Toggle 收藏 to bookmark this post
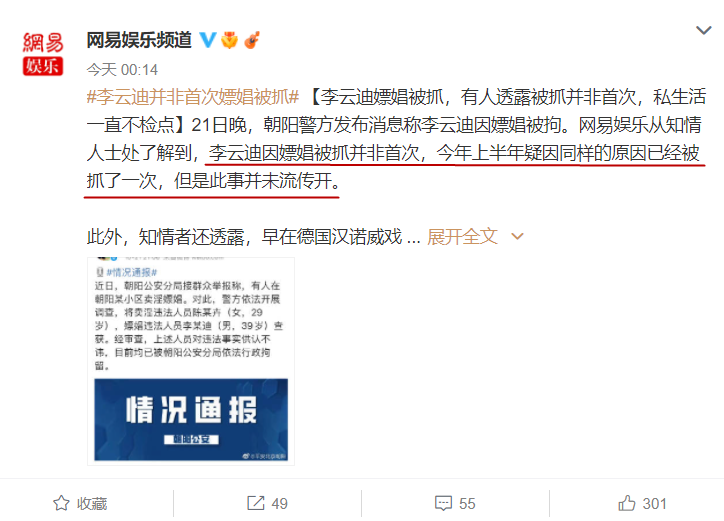The width and height of the screenshot is (724, 521). (80, 503)
